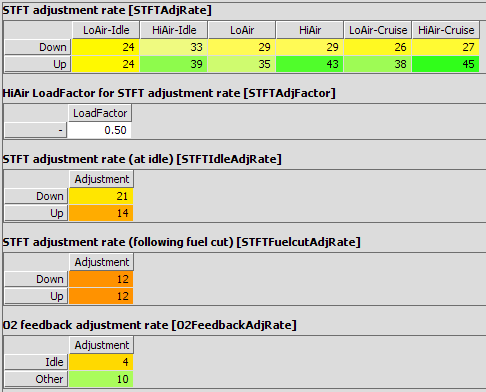
Task: Select the LoAir-Idle column header
Action: (106, 30)
